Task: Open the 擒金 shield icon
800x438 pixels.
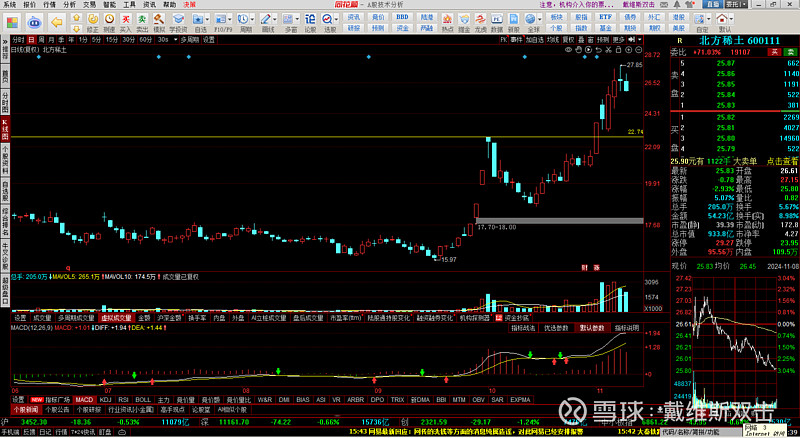Action: 464,19
